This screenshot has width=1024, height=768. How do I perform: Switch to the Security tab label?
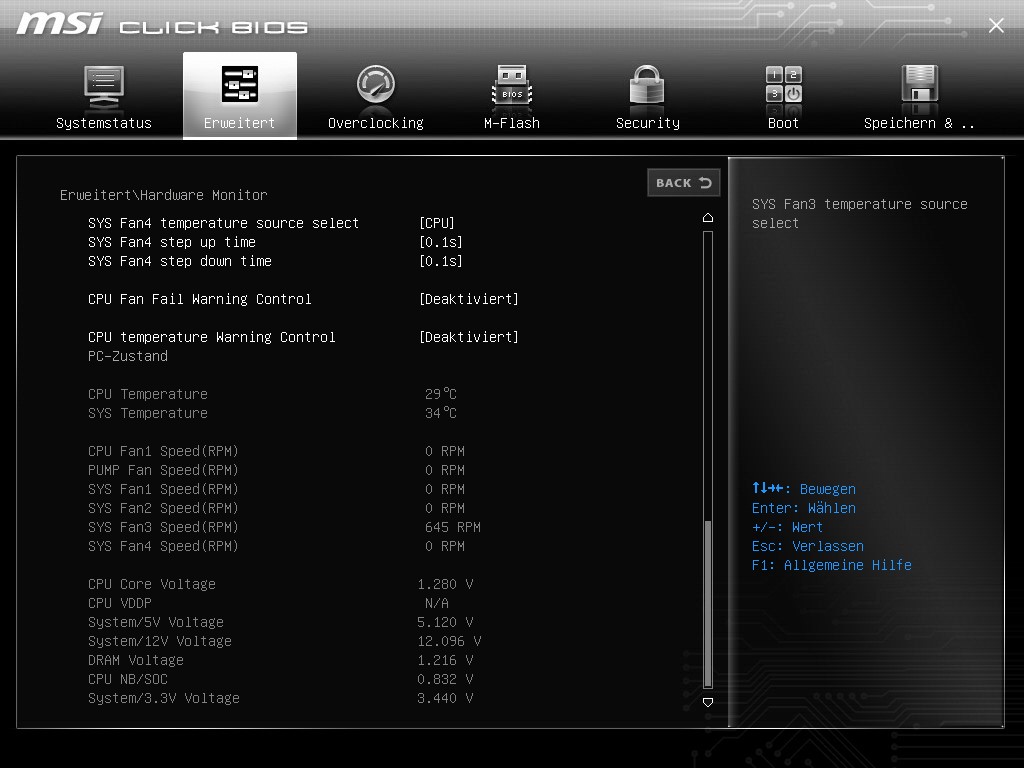648,123
